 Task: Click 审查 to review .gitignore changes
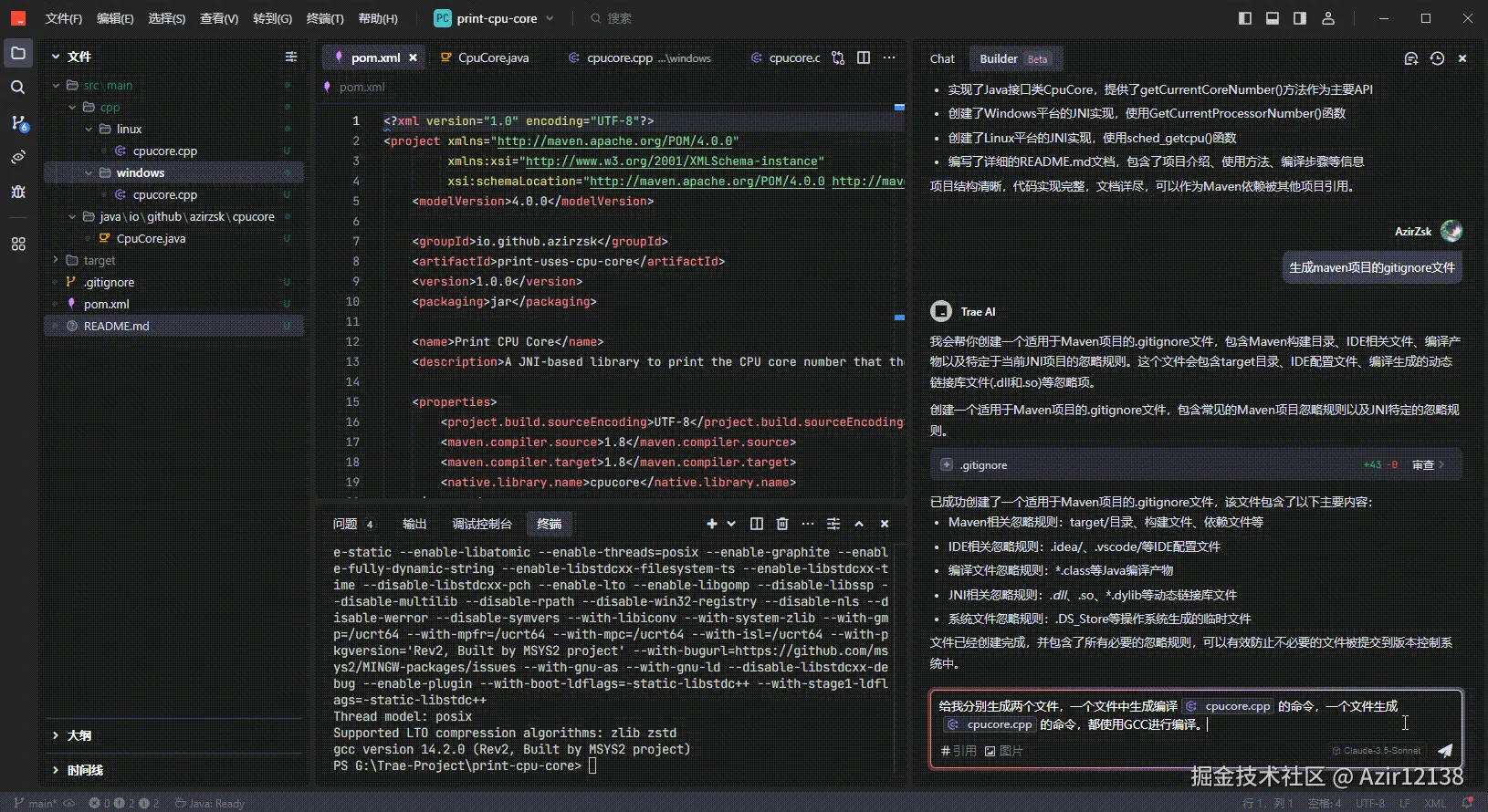point(1429,464)
